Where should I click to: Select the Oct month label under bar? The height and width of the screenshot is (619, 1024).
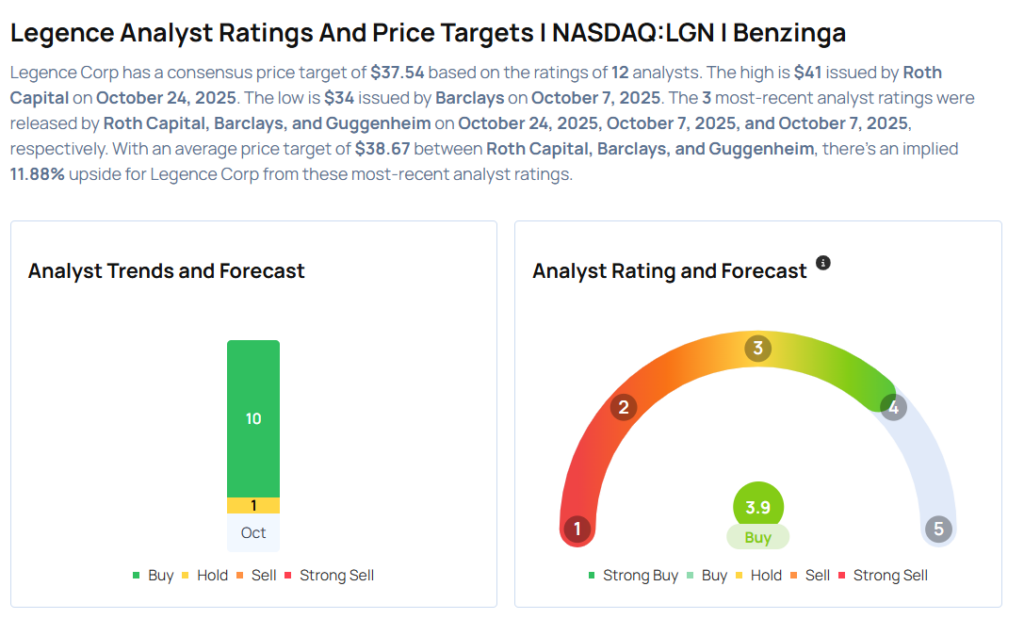[253, 532]
